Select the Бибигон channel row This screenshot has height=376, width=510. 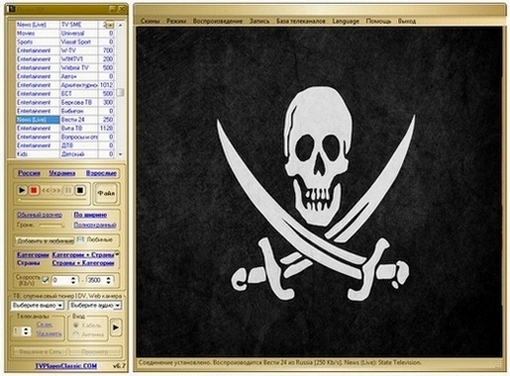tap(65, 111)
